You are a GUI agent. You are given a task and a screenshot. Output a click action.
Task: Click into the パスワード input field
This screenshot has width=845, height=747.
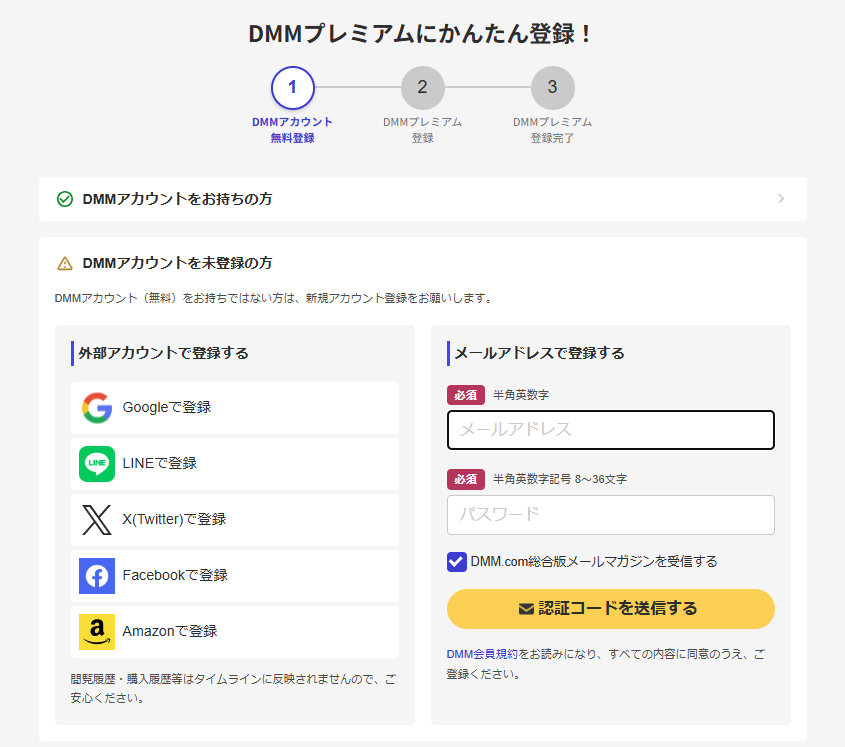coord(610,515)
